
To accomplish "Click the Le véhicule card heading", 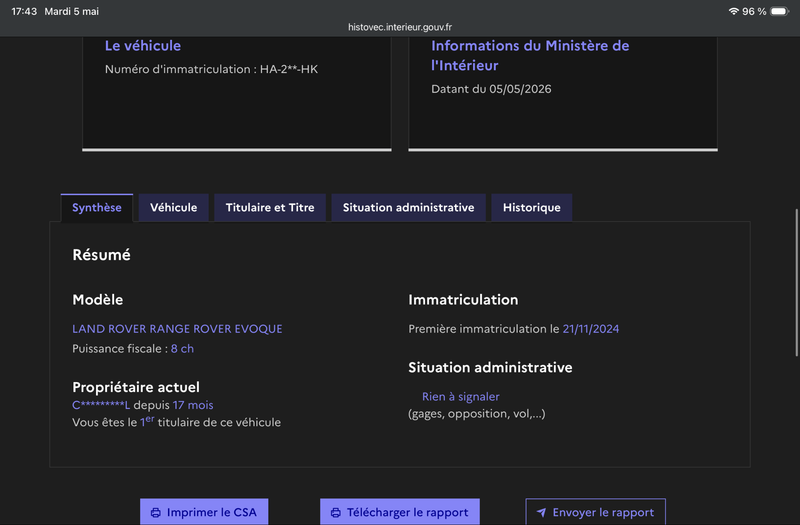I will 143,46.
